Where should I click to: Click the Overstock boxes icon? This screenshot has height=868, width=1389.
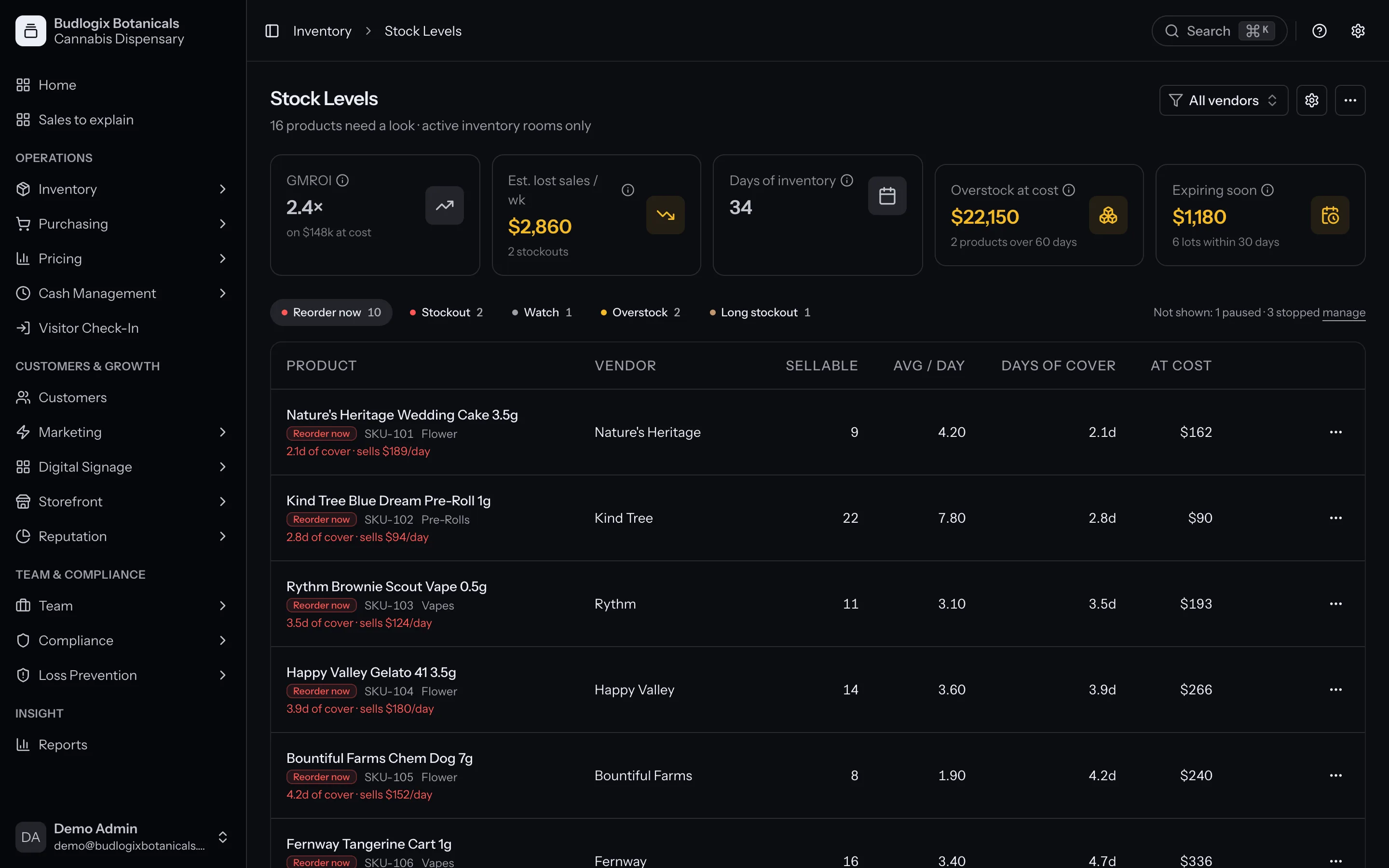pyautogui.click(x=1108, y=215)
